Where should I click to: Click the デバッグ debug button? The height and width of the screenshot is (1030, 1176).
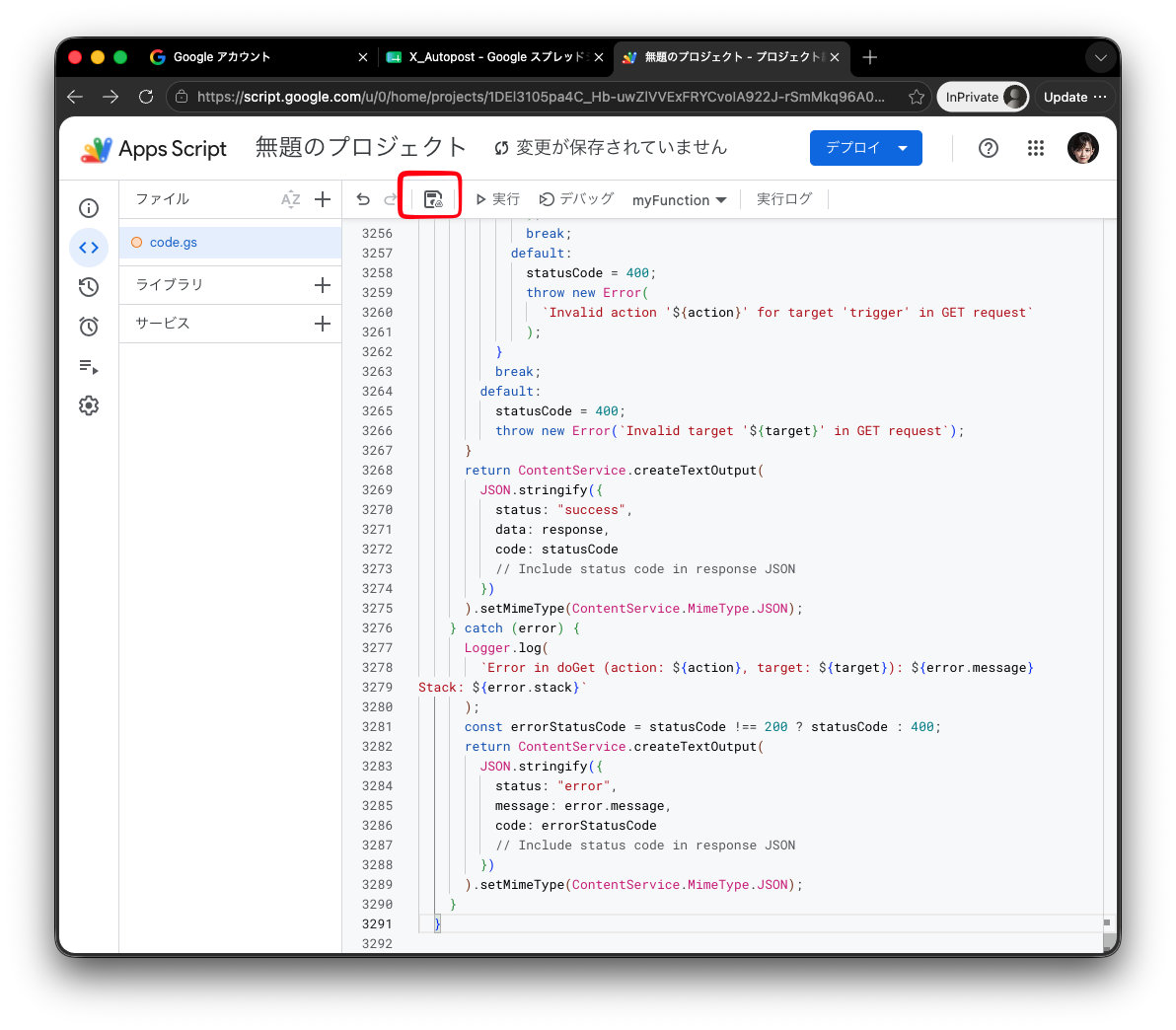(x=577, y=199)
